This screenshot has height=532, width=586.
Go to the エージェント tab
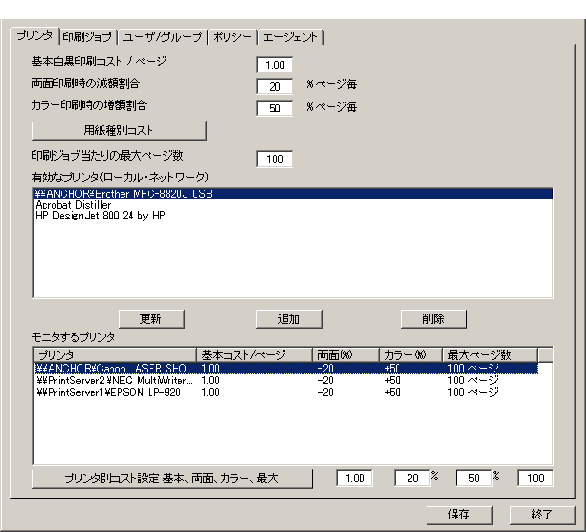290,37
